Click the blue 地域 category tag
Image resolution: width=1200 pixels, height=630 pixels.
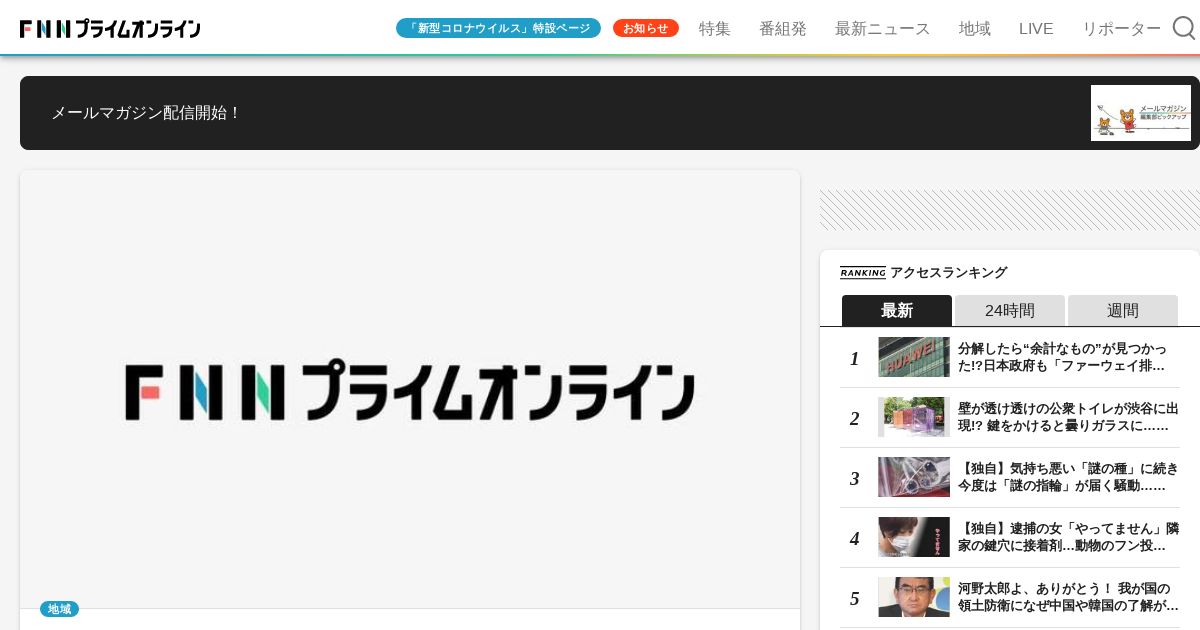[x=59, y=609]
